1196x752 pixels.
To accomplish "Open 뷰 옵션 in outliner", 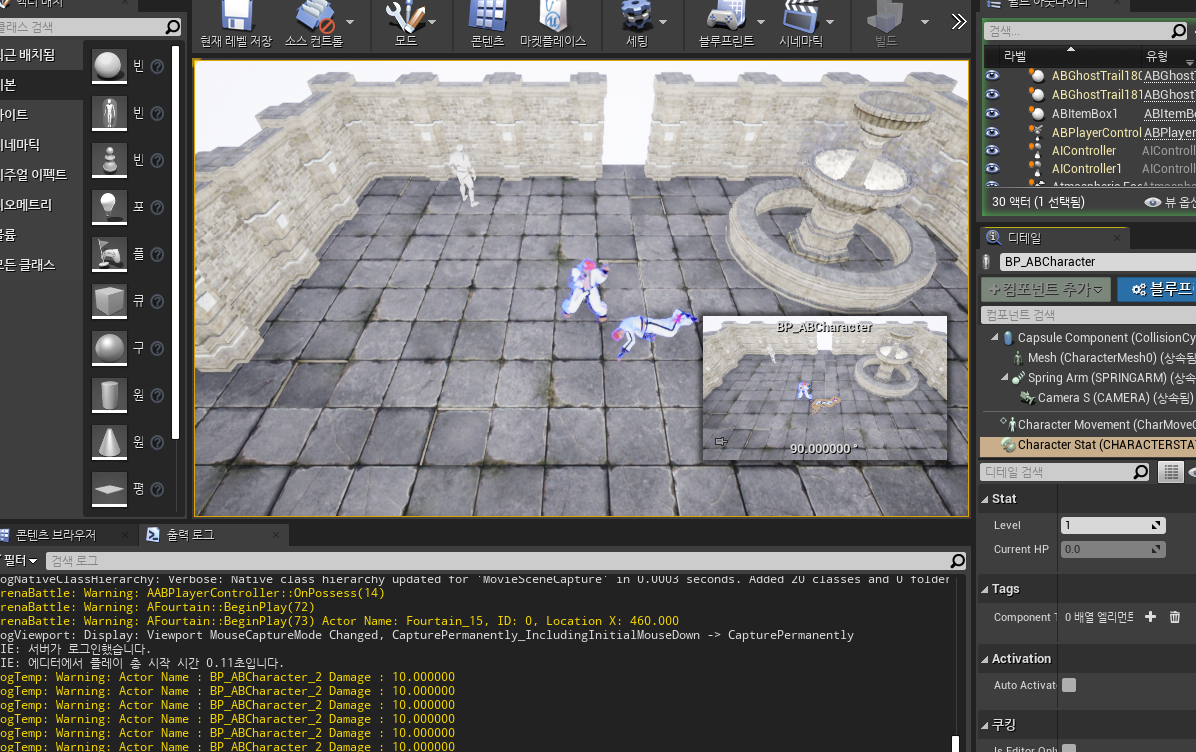I will tap(1169, 202).
